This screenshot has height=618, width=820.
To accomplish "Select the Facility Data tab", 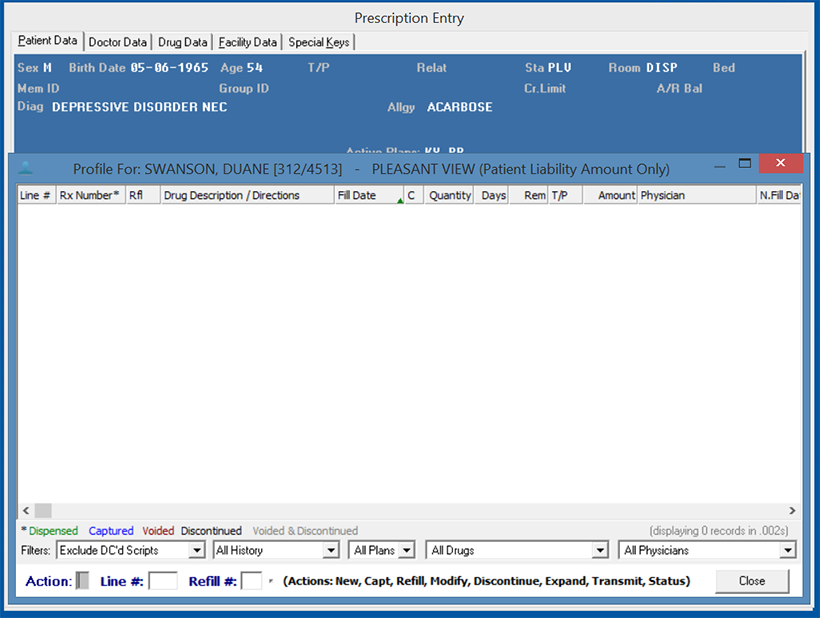I will point(248,42).
